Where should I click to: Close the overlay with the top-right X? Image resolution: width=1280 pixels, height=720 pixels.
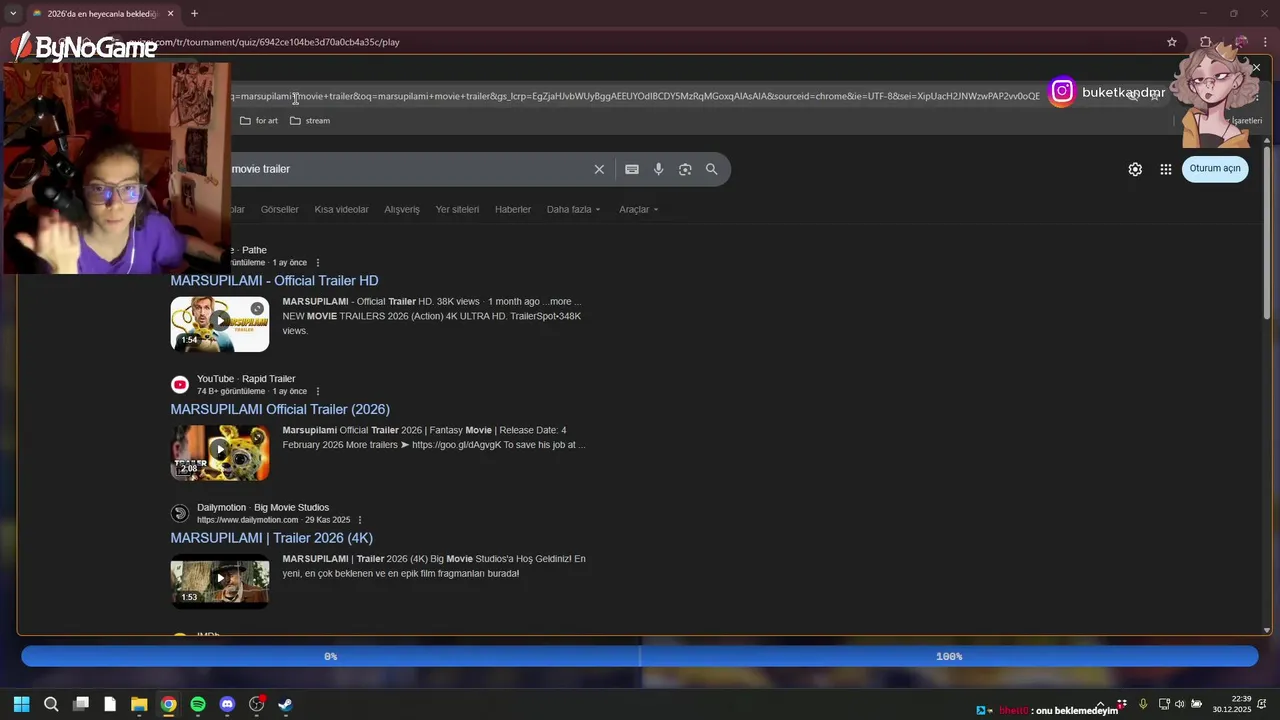pos(1256,68)
